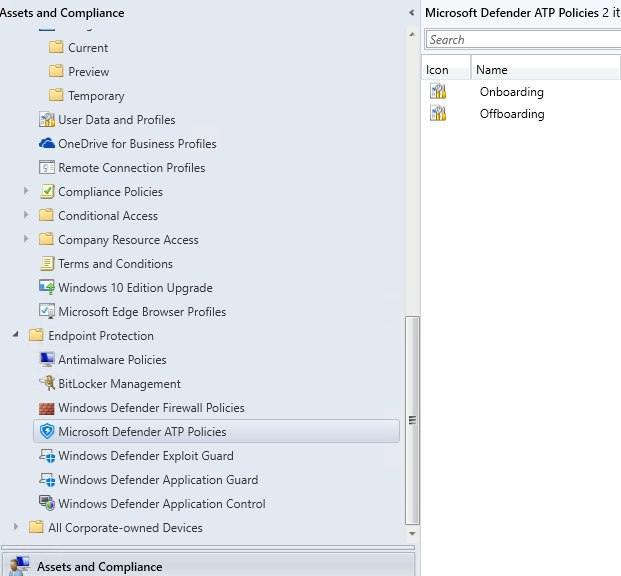Collapse the navigation pane with the arrow
Image resolution: width=621 pixels, height=576 pixels.
(412, 13)
